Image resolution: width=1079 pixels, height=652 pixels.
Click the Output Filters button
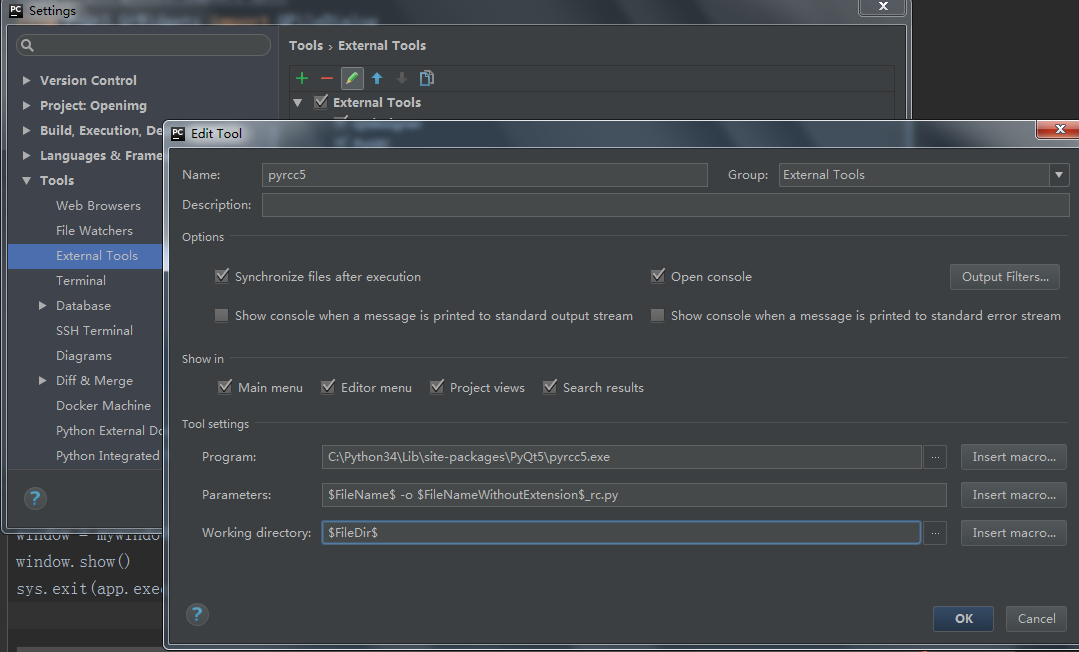point(1005,277)
